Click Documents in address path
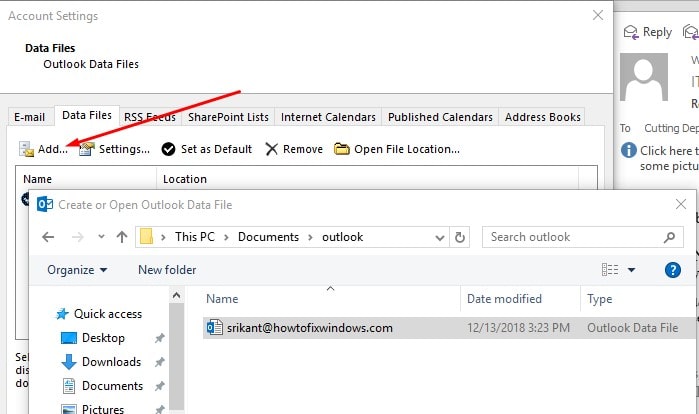This screenshot has height=414, width=699. 268,237
